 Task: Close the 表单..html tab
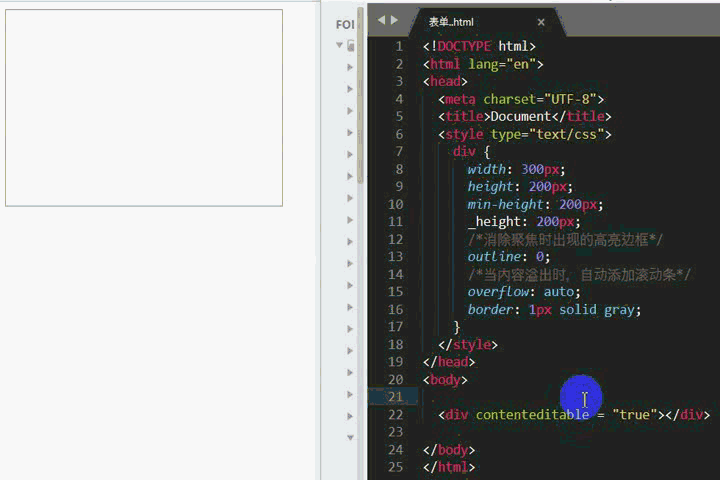click(541, 22)
